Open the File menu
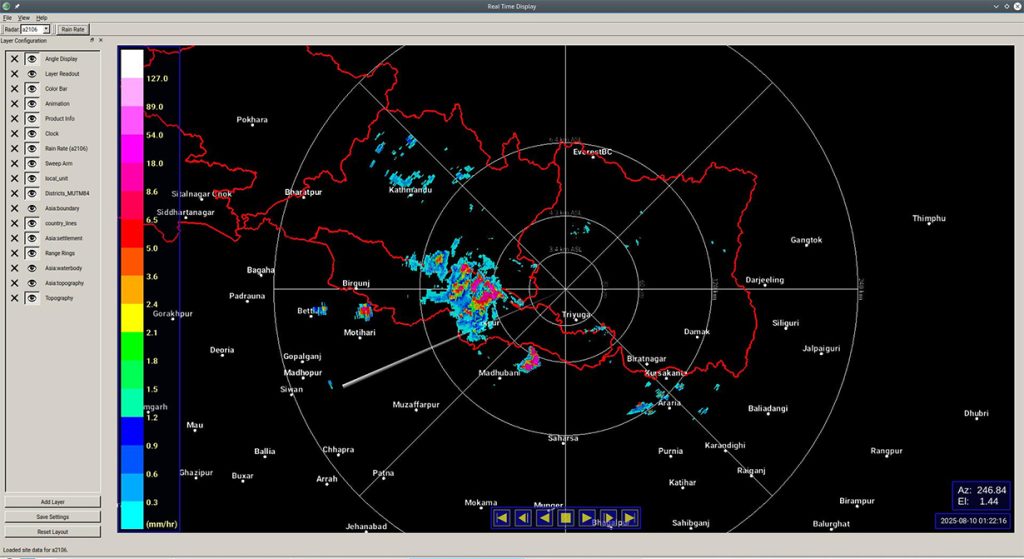 (x=7, y=18)
